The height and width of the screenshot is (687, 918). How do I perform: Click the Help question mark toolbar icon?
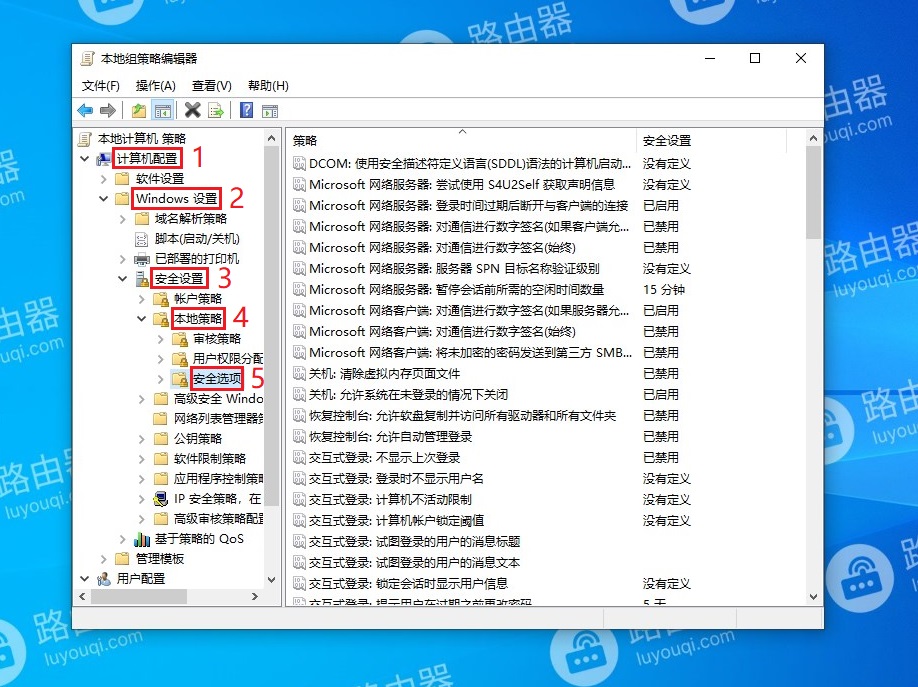click(246, 110)
